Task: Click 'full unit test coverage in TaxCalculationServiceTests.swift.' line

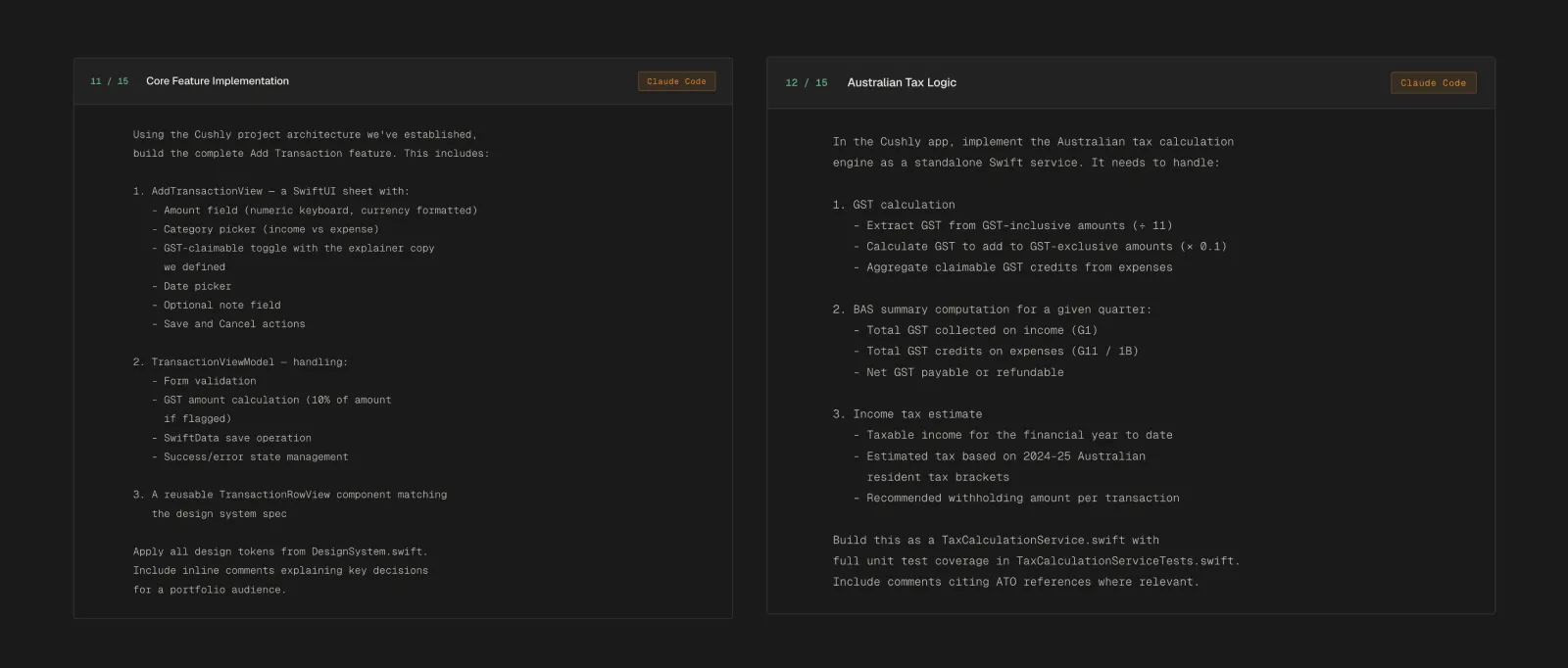Action: click(x=1037, y=561)
